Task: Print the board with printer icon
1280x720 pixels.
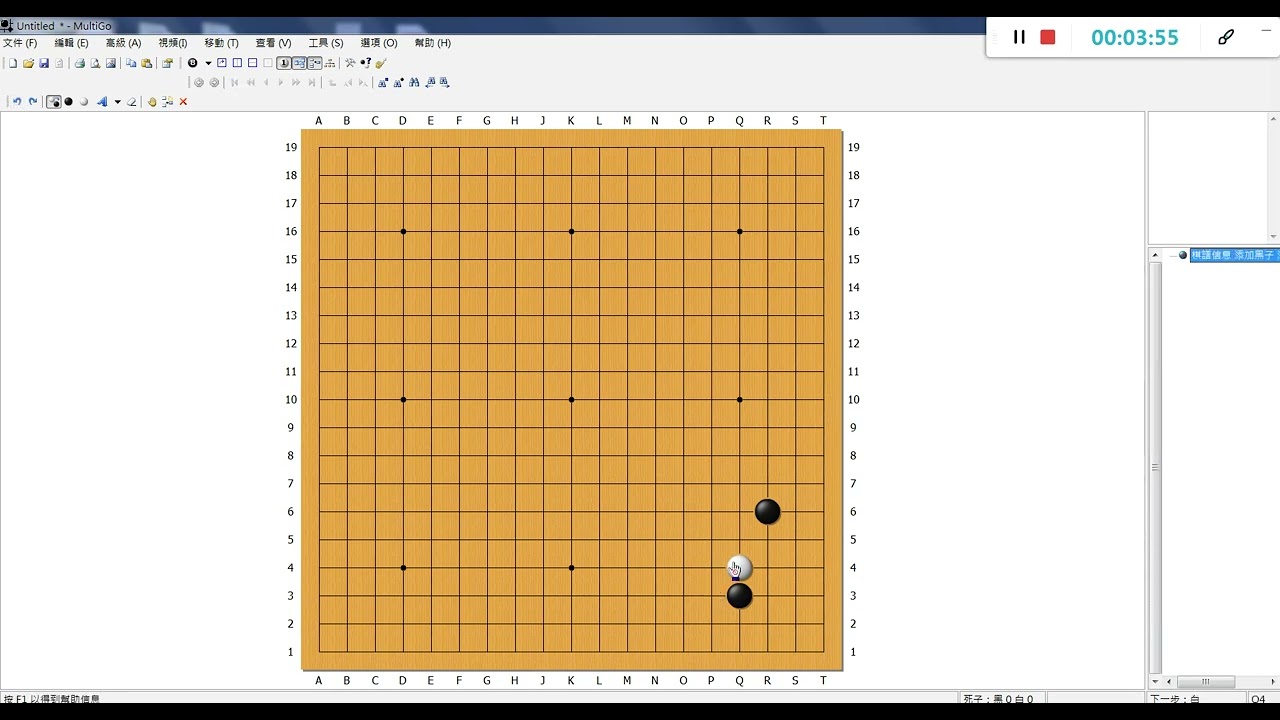Action: point(79,63)
